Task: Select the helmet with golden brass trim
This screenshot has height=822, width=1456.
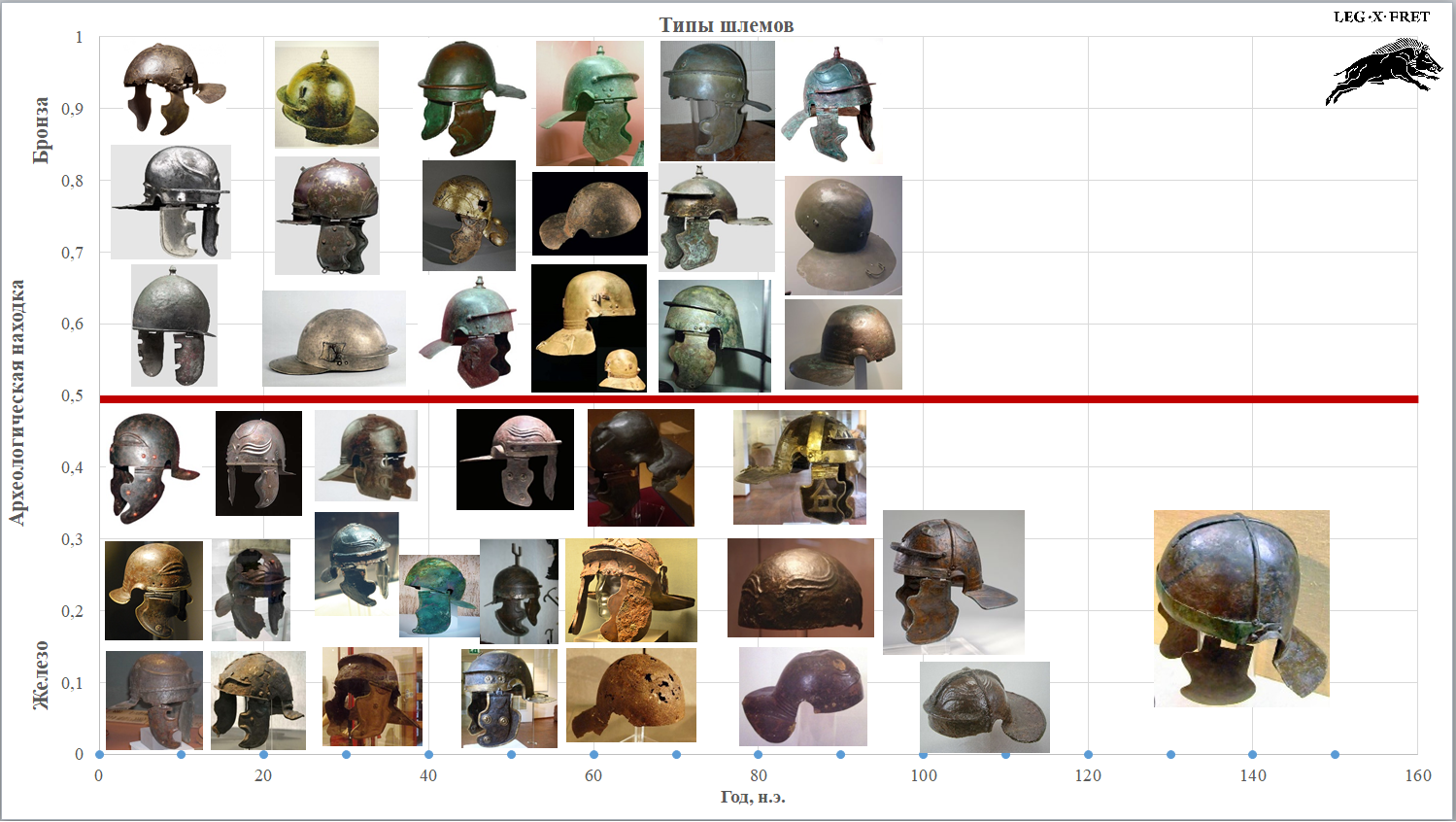Action: click(799, 467)
